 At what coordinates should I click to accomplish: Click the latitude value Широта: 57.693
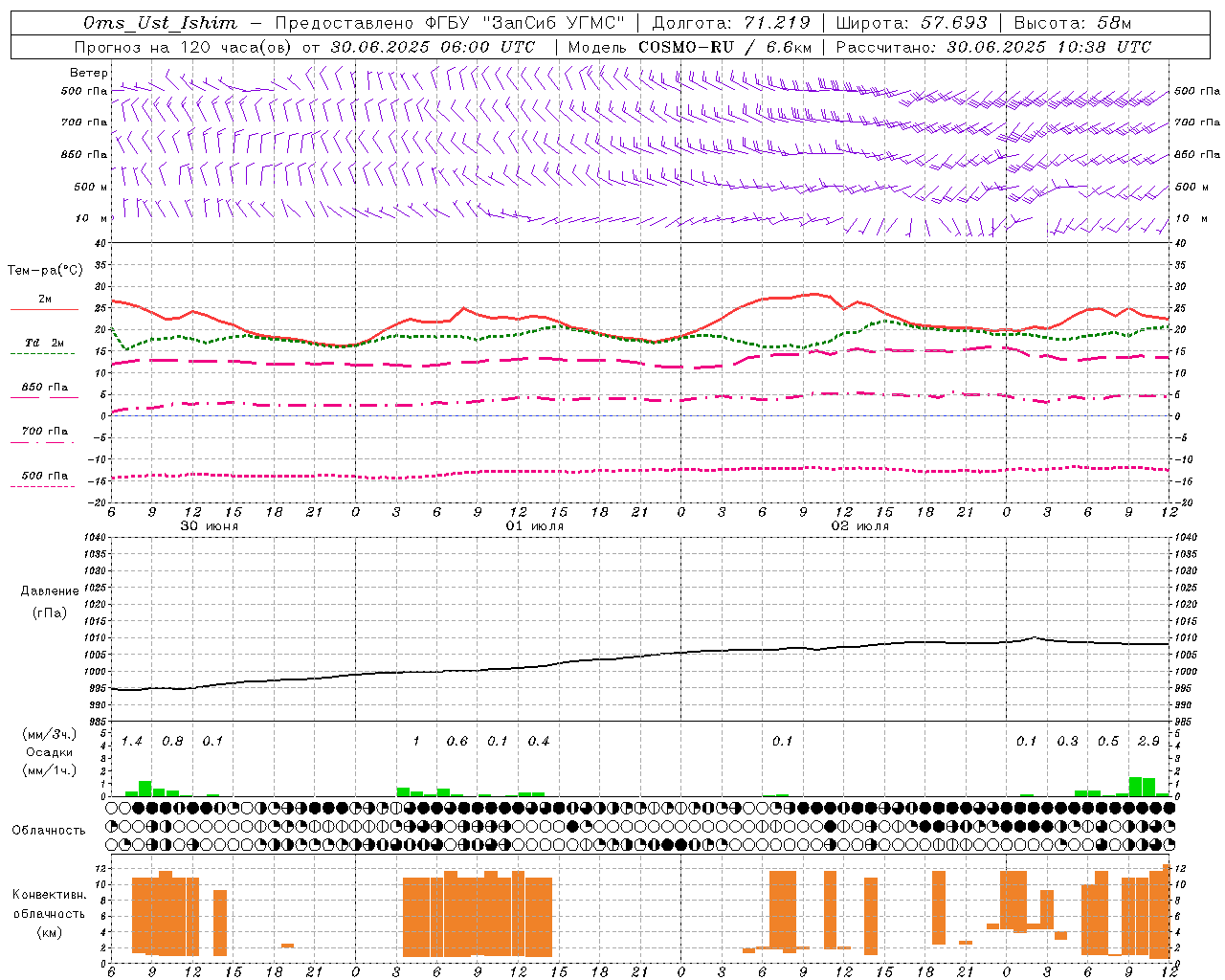click(x=911, y=23)
